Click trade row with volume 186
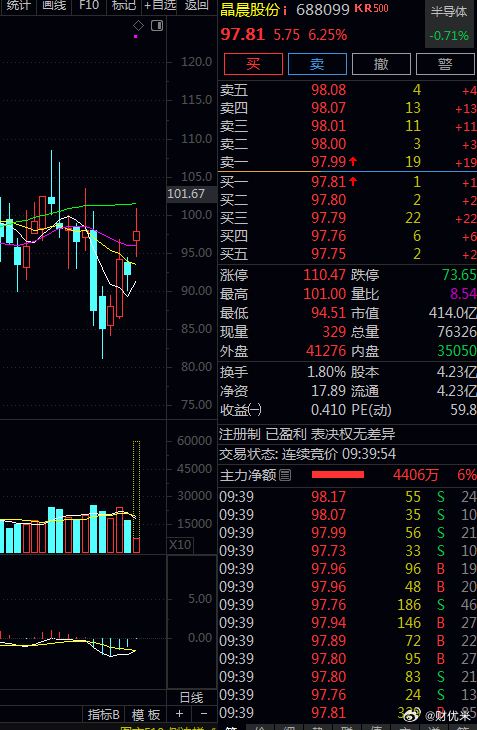Viewport: 477px width, 730px height. pos(347,605)
